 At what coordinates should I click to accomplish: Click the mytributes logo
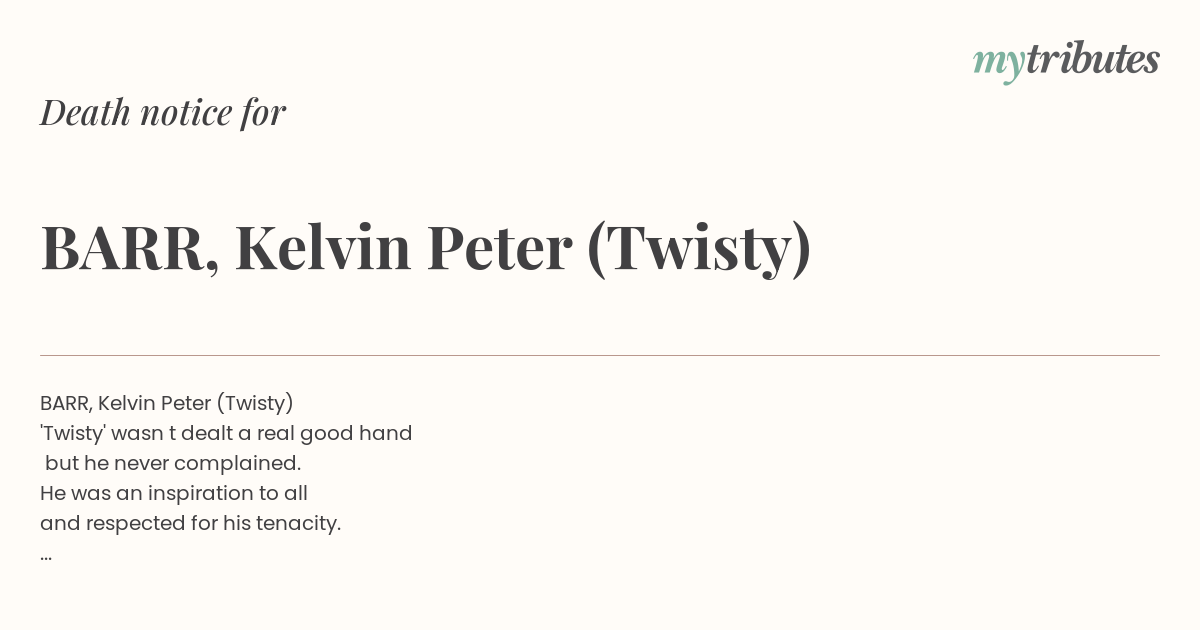click(1066, 61)
